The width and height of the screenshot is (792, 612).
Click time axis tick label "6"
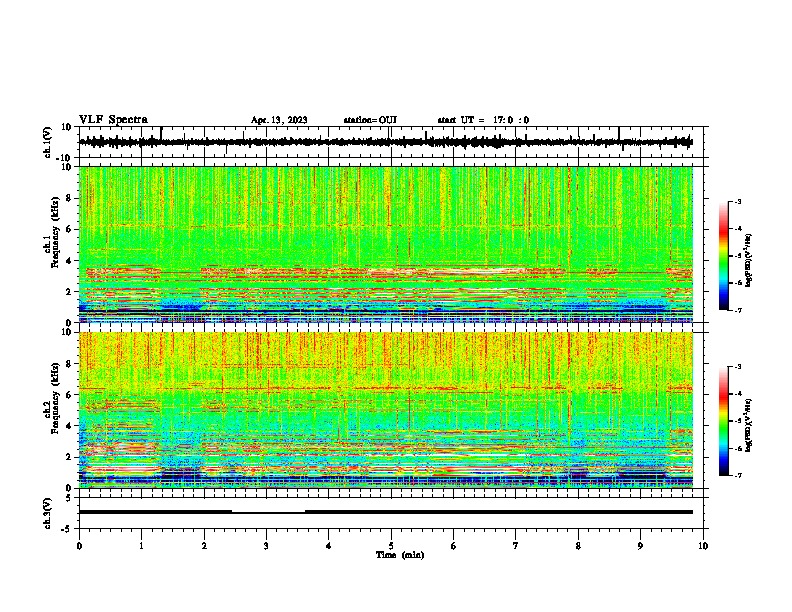point(454,546)
